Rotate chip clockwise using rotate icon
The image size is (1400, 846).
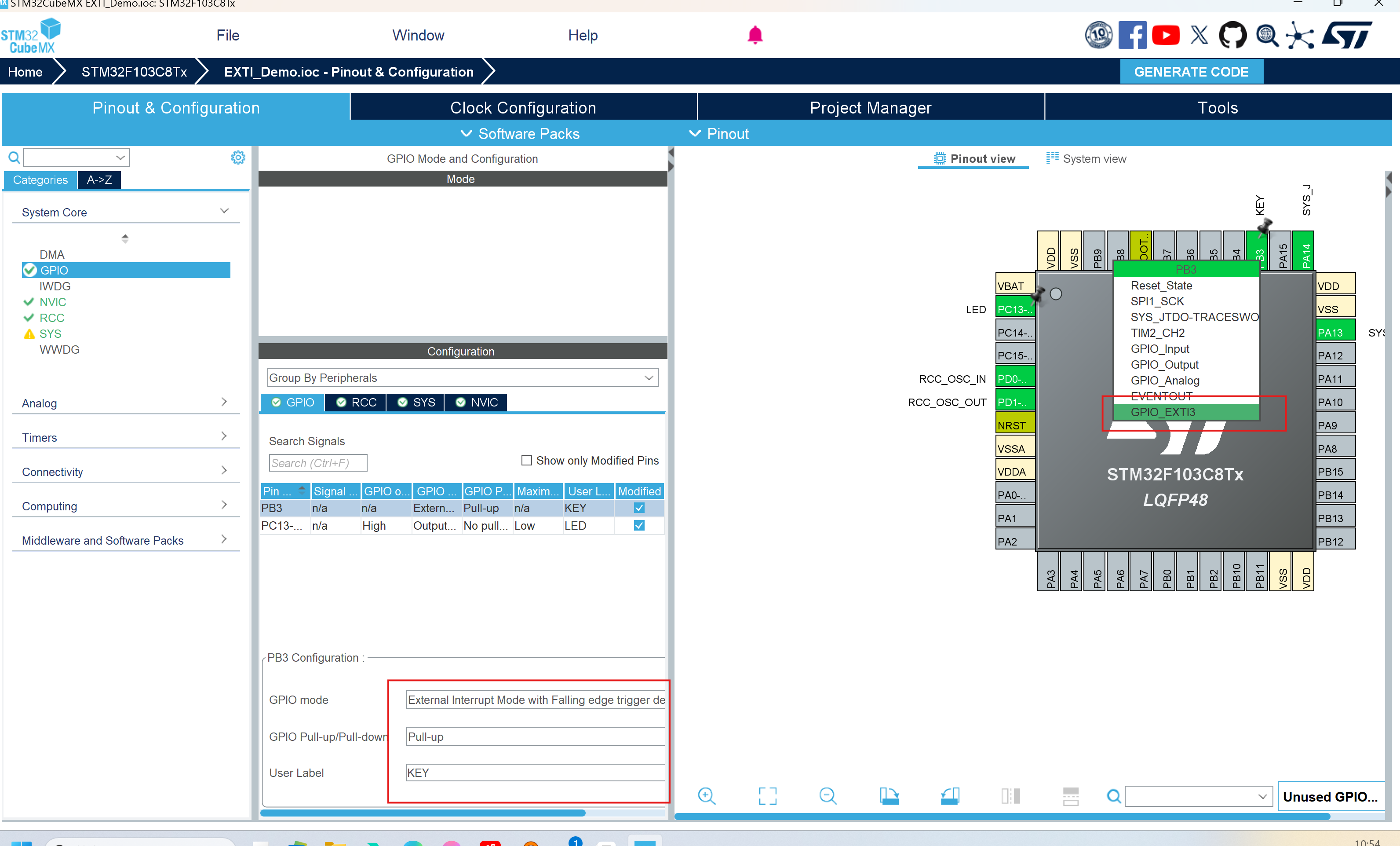889,796
